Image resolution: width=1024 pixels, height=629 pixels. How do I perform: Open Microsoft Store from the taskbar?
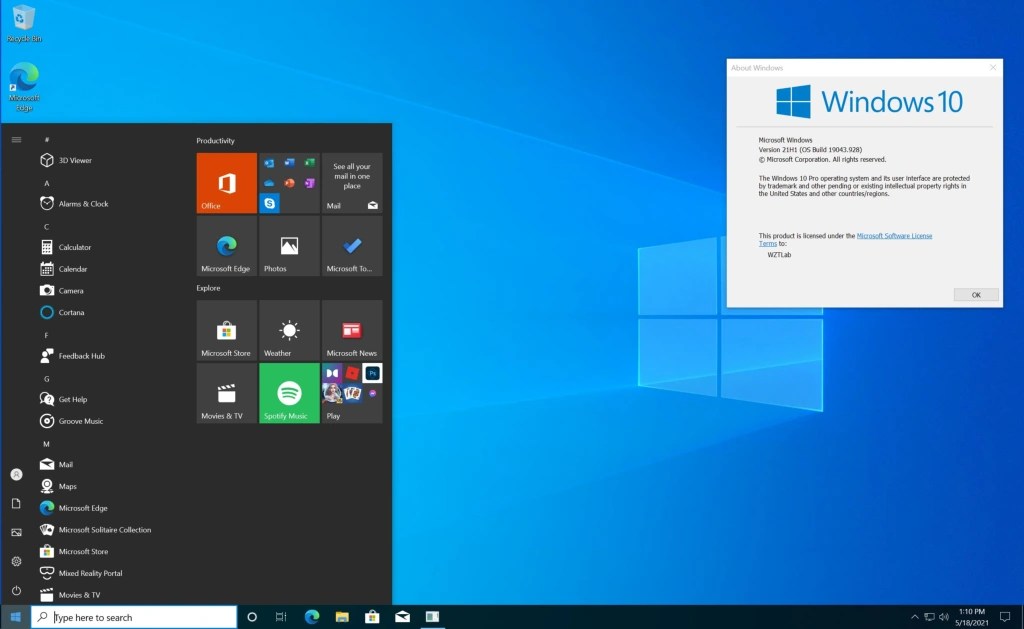372,617
